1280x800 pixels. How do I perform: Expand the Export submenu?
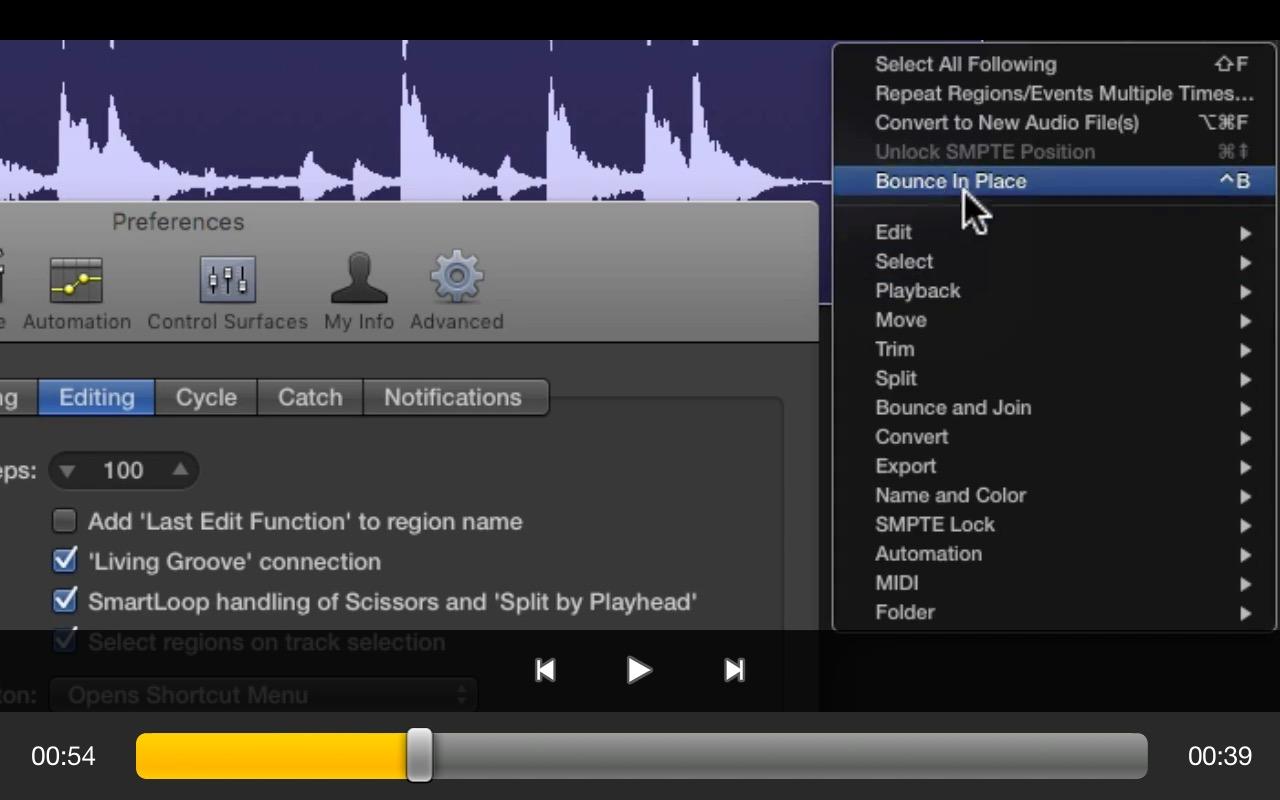pos(1055,466)
